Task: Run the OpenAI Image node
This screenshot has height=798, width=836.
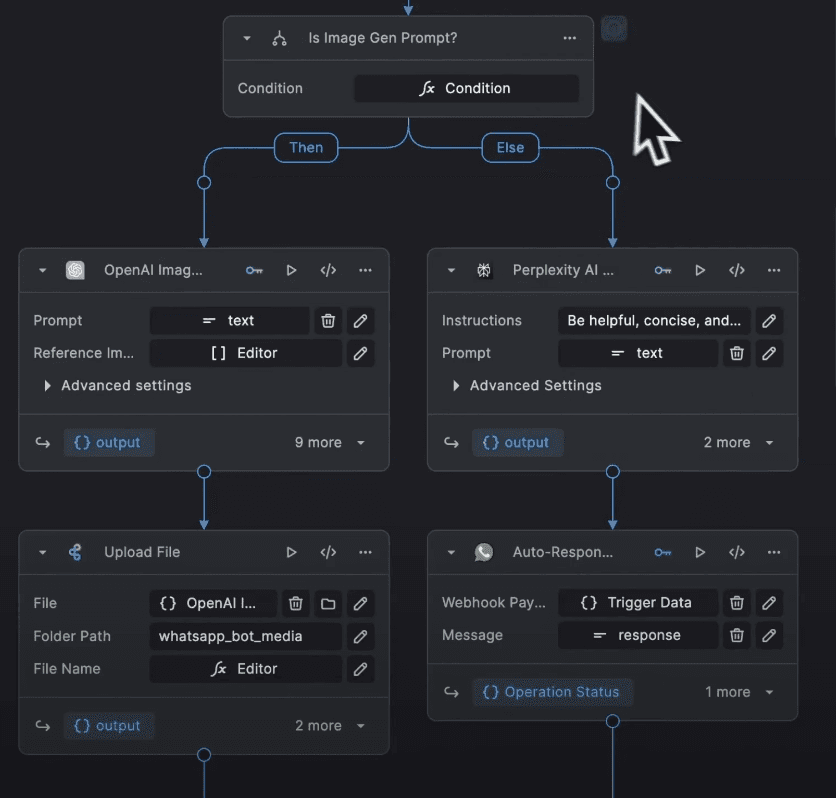Action: click(291, 270)
